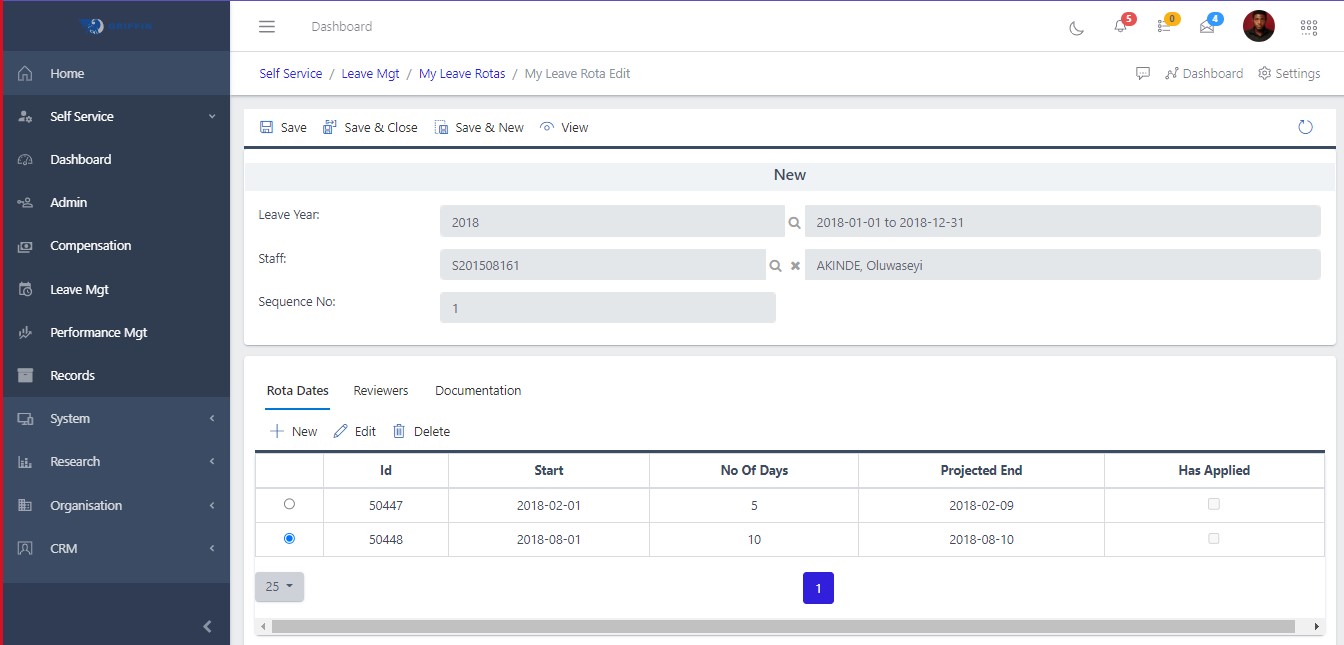The height and width of the screenshot is (645, 1344).
Task: Check Has Applied for rota entry 50448
Action: 1214,538
